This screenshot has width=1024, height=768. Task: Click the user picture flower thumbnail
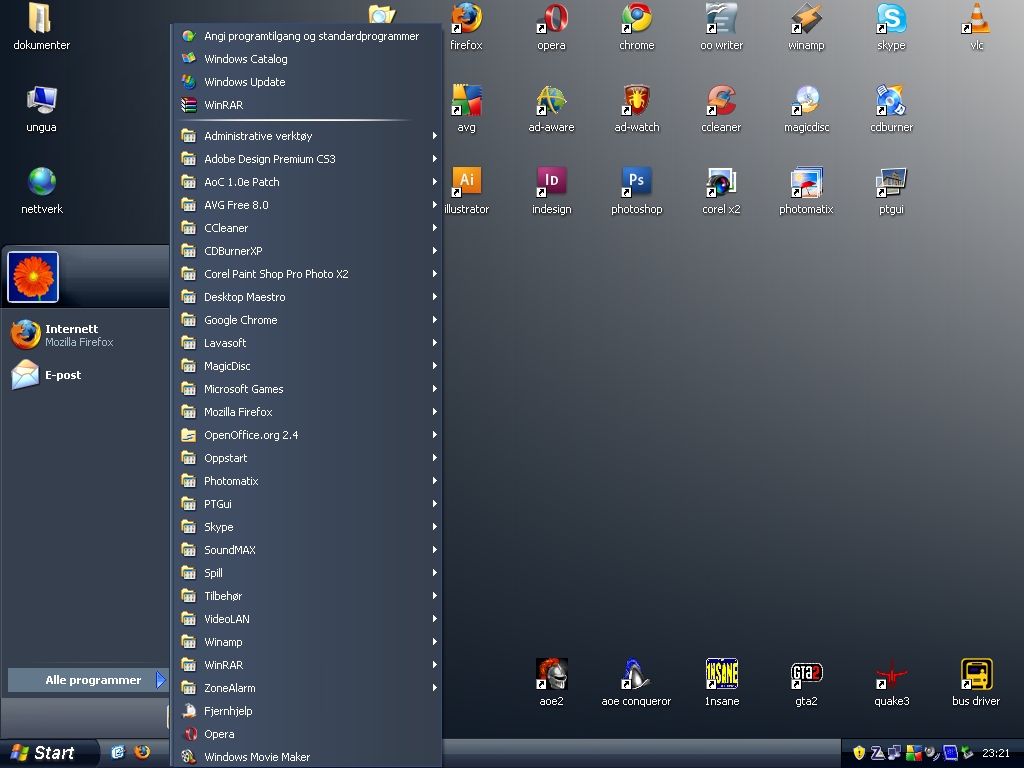[33, 277]
